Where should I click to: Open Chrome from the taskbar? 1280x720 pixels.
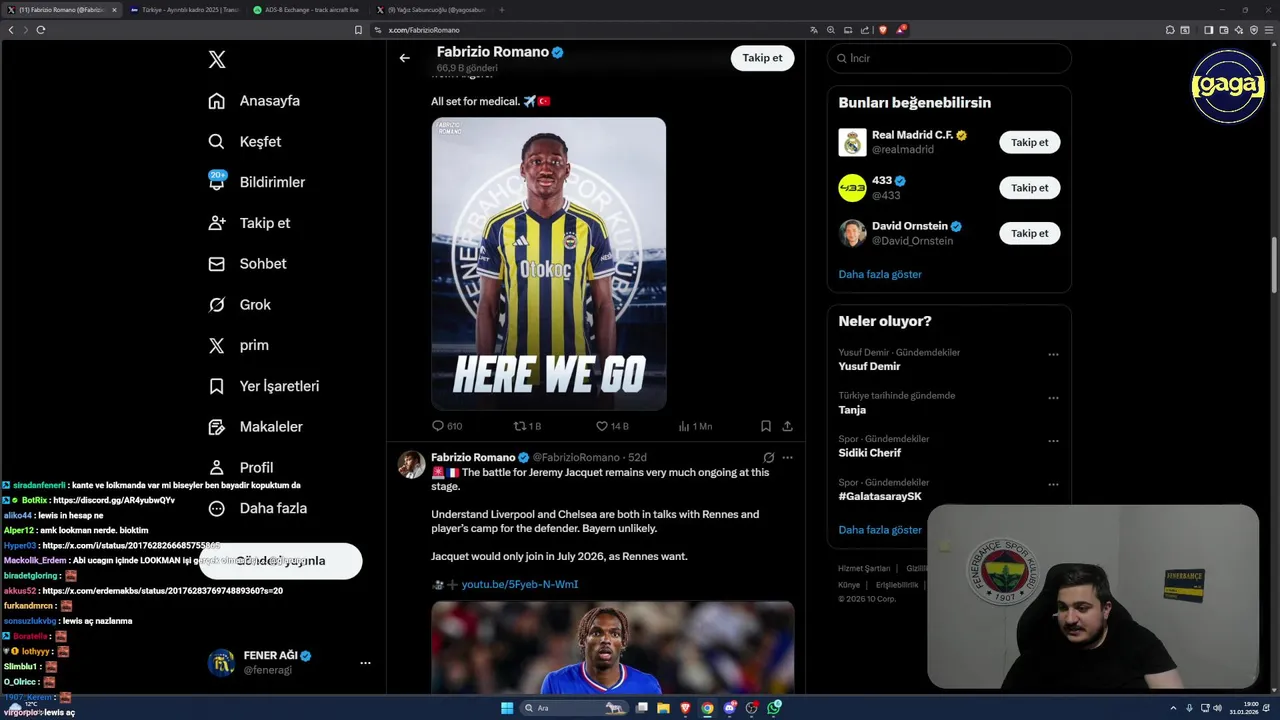click(707, 708)
